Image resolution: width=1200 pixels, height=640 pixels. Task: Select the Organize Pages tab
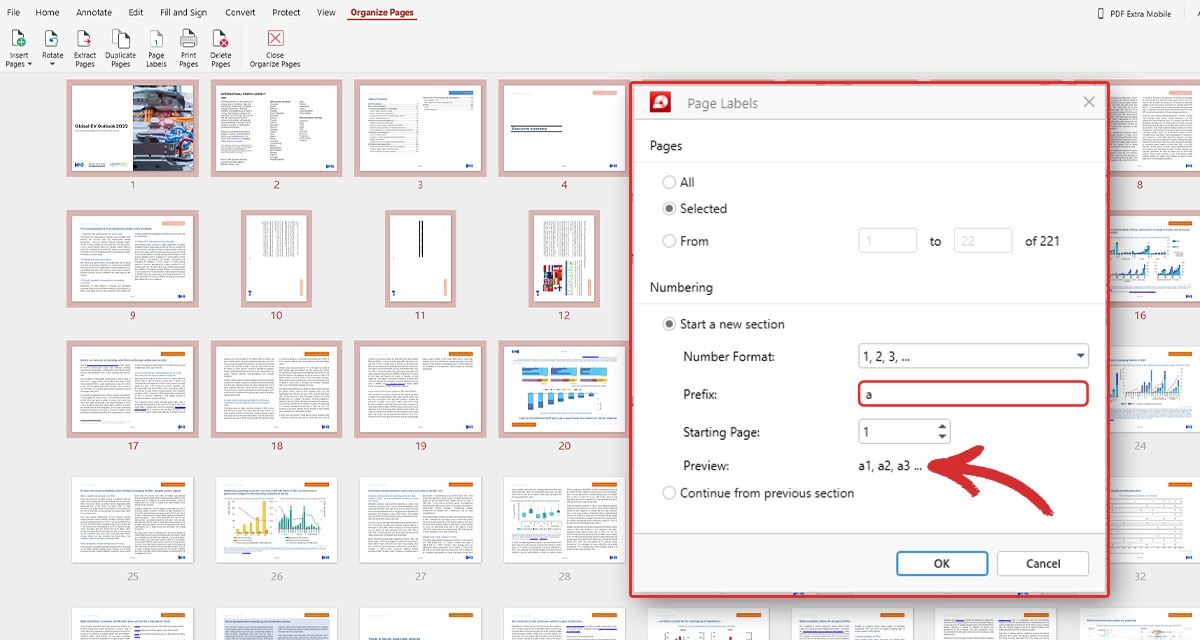coord(382,13)
